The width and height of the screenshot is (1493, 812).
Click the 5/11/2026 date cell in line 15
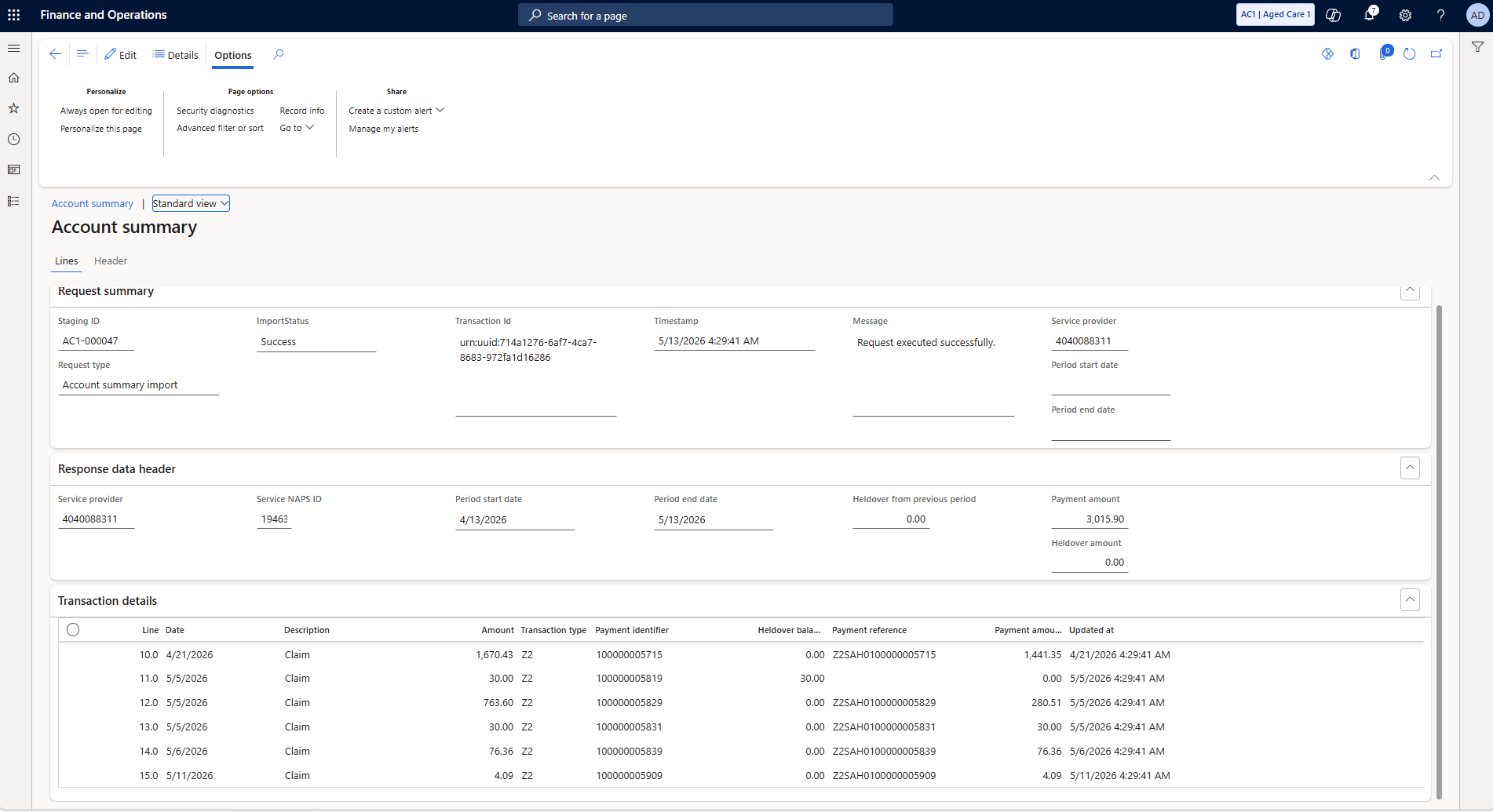click(x=189, y=776)
